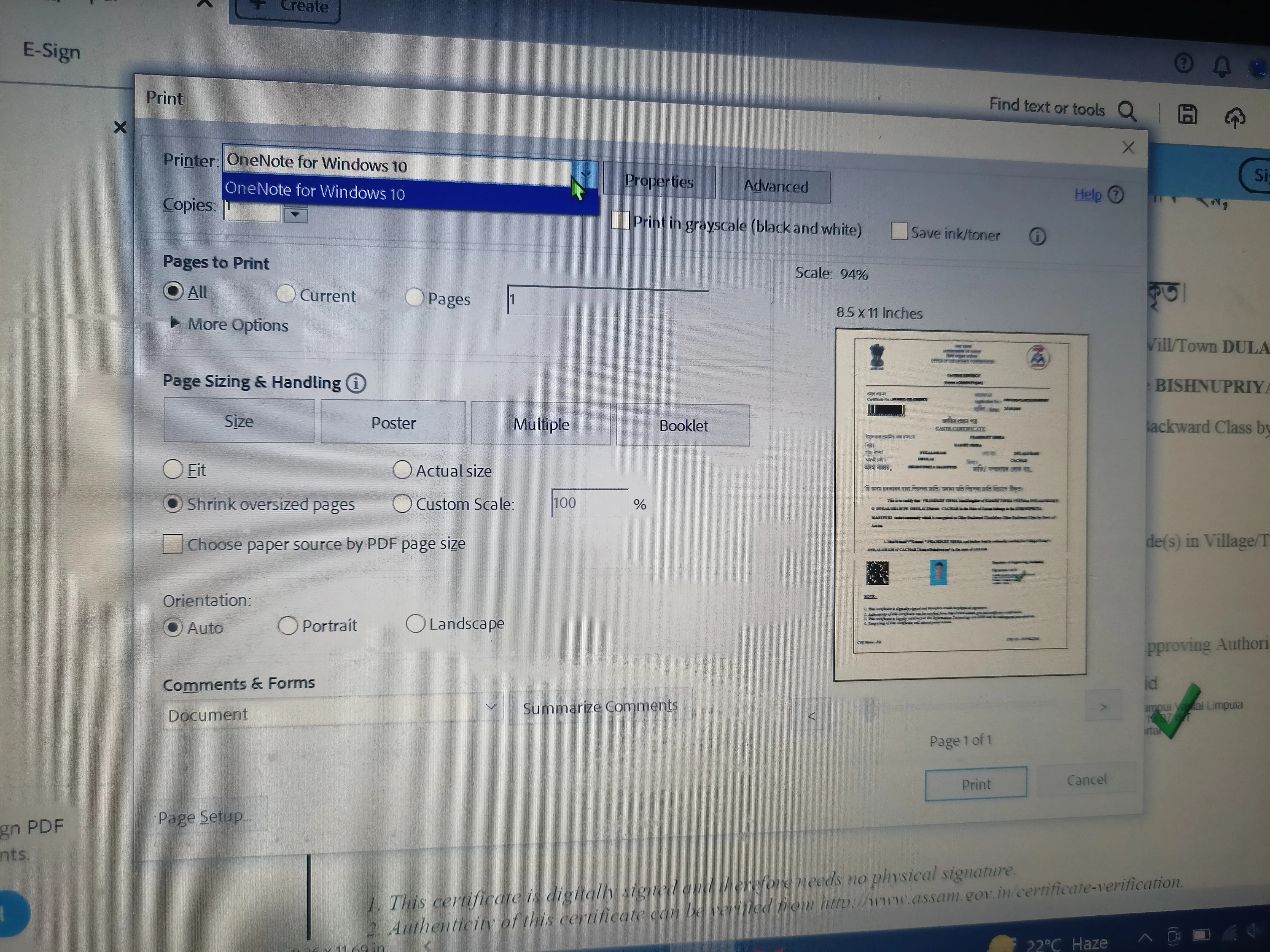This screenshot has height=952, width=1270.
Task: Check Choose paper source by PDF page size
Action: (x=173, y=543)
